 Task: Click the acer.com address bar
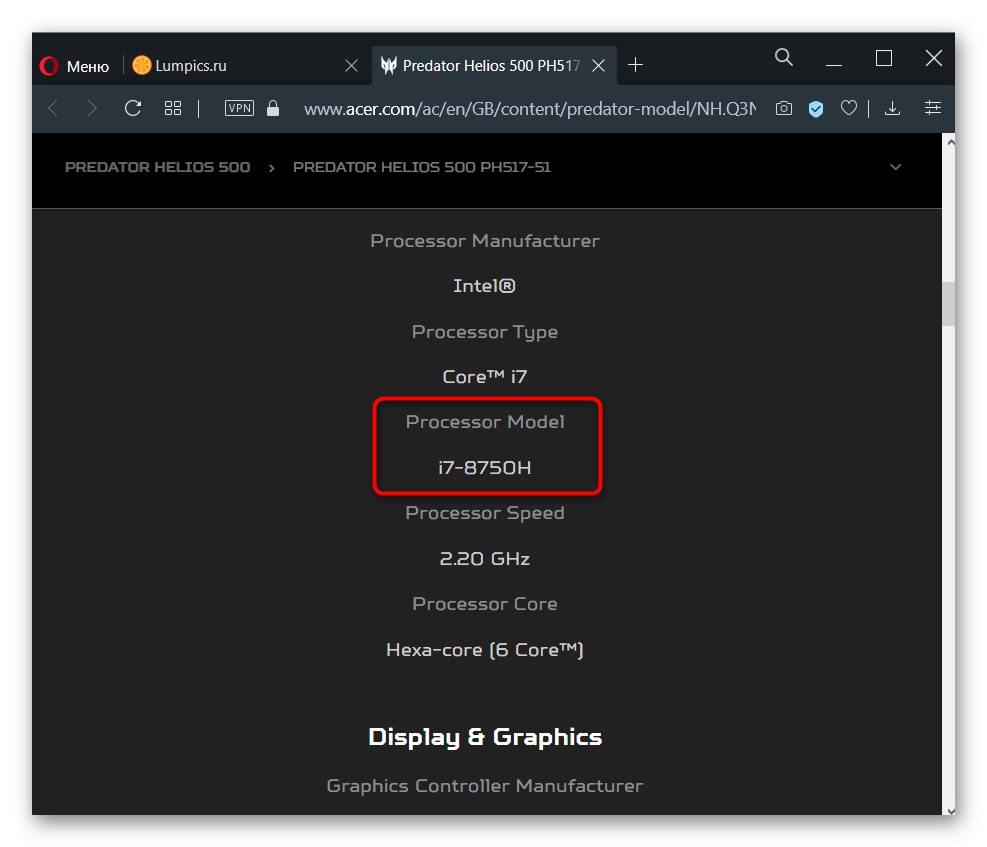point(530,108)
